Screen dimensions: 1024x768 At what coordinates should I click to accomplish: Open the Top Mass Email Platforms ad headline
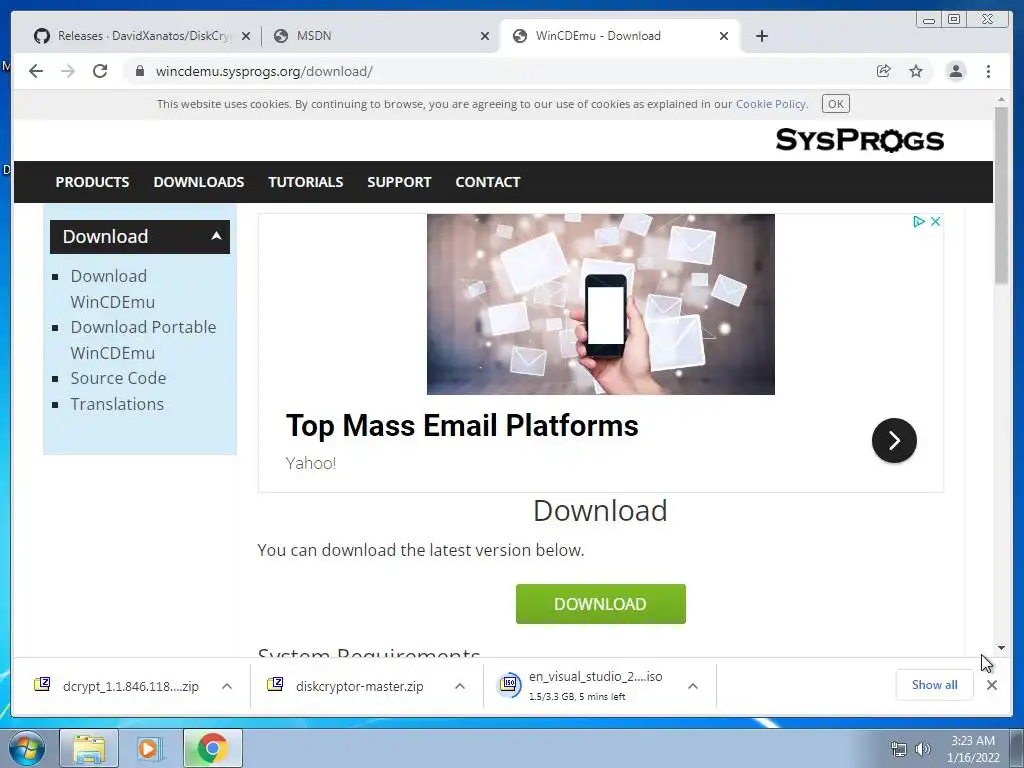(462, 426)
